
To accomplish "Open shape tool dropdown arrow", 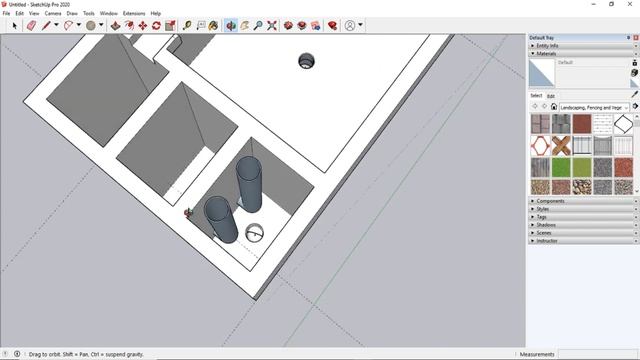I will [x=101, y=25].
